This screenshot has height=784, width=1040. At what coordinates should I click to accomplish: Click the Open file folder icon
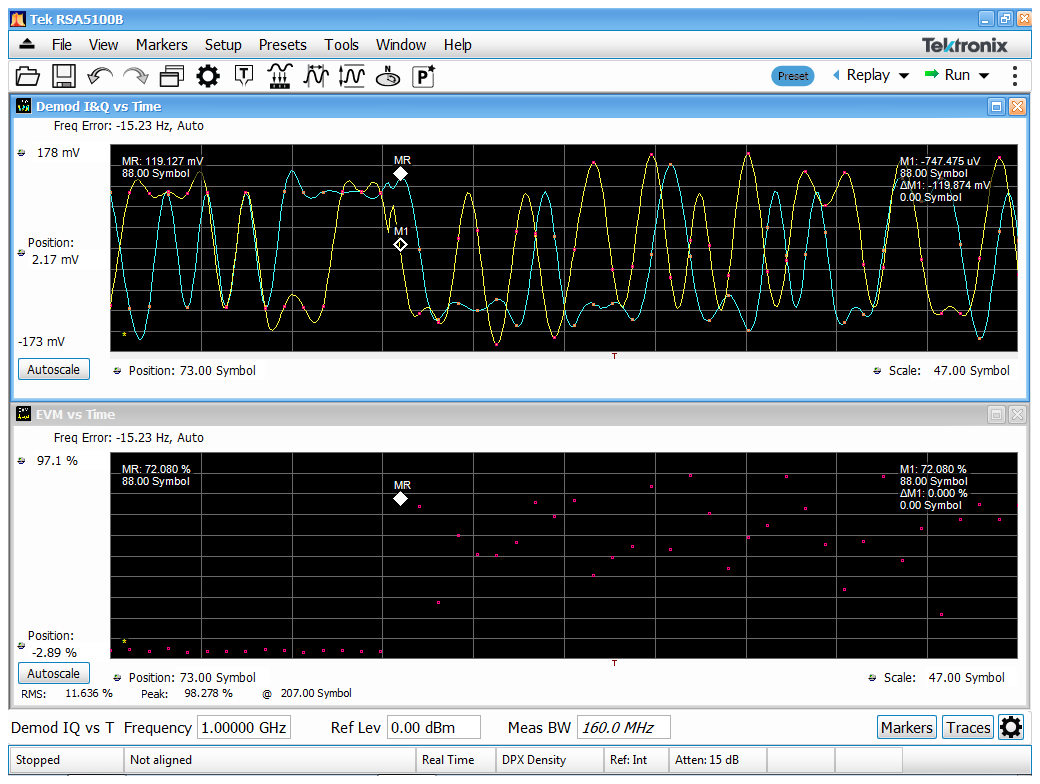(x=28, y=76)
